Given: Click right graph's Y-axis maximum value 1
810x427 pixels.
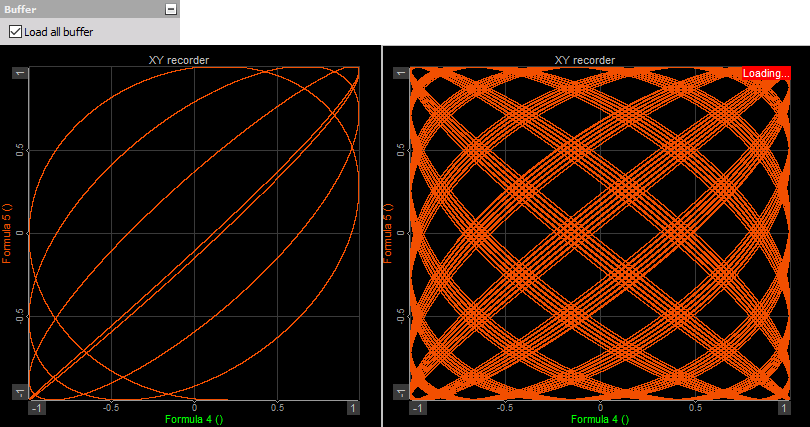Looking at the screenshot, I should pos(401,73).
